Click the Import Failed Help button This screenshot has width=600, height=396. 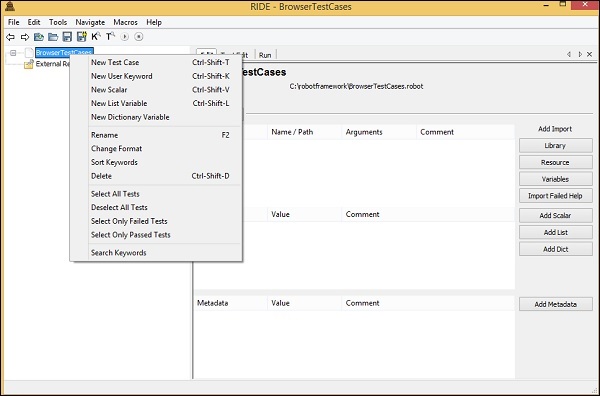pos(556,196)
